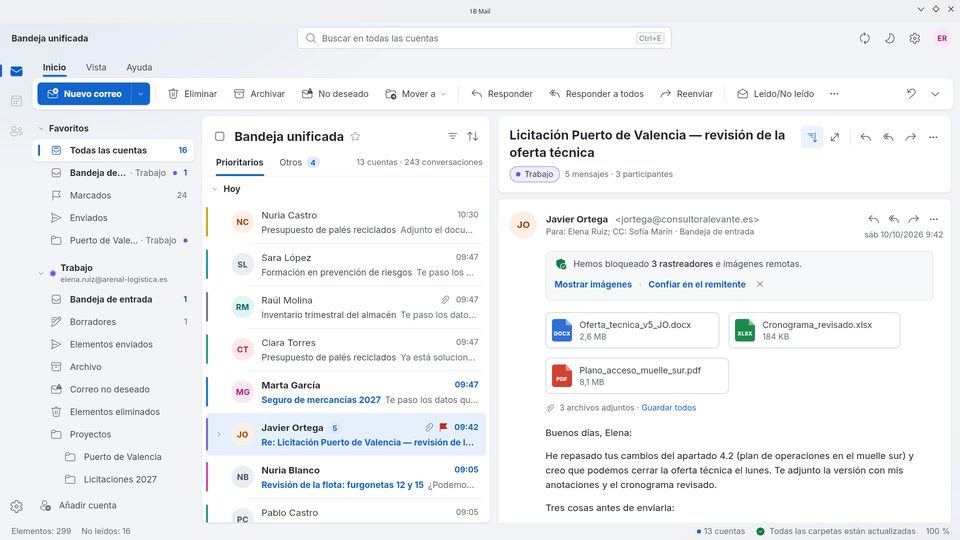Open toolbar more options ellipsis
Viewport: 960px width, 540px height.
834,94
